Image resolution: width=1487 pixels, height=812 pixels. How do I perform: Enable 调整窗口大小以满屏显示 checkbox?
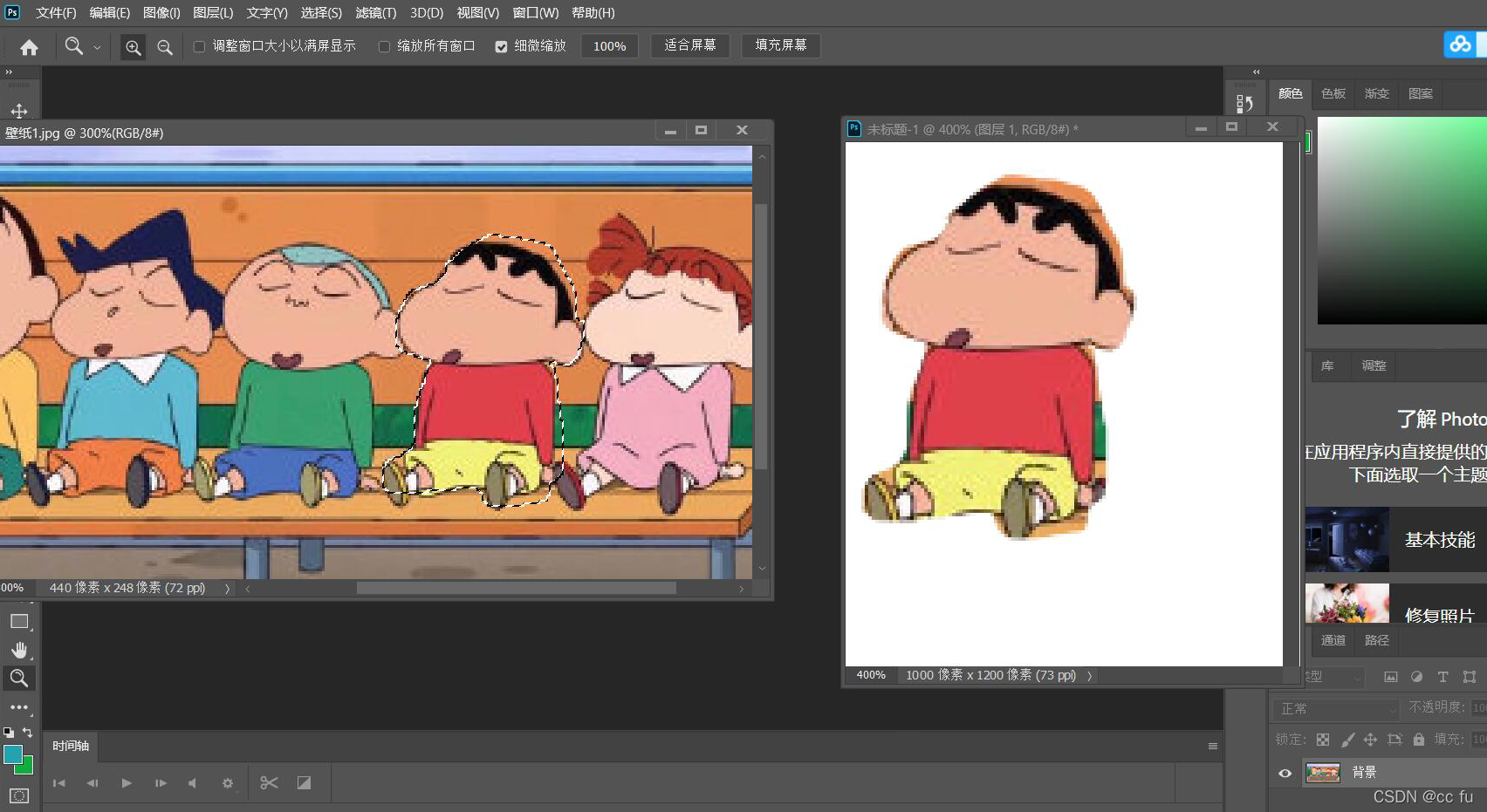click(x=199, y=46)
